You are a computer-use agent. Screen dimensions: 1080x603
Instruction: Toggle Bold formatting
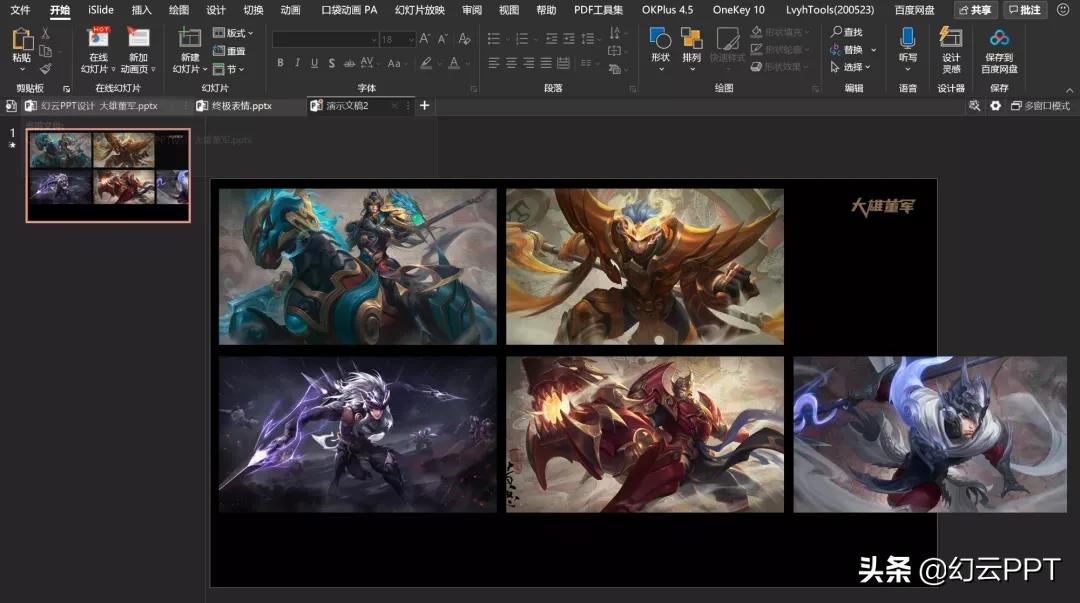point(280,63)
